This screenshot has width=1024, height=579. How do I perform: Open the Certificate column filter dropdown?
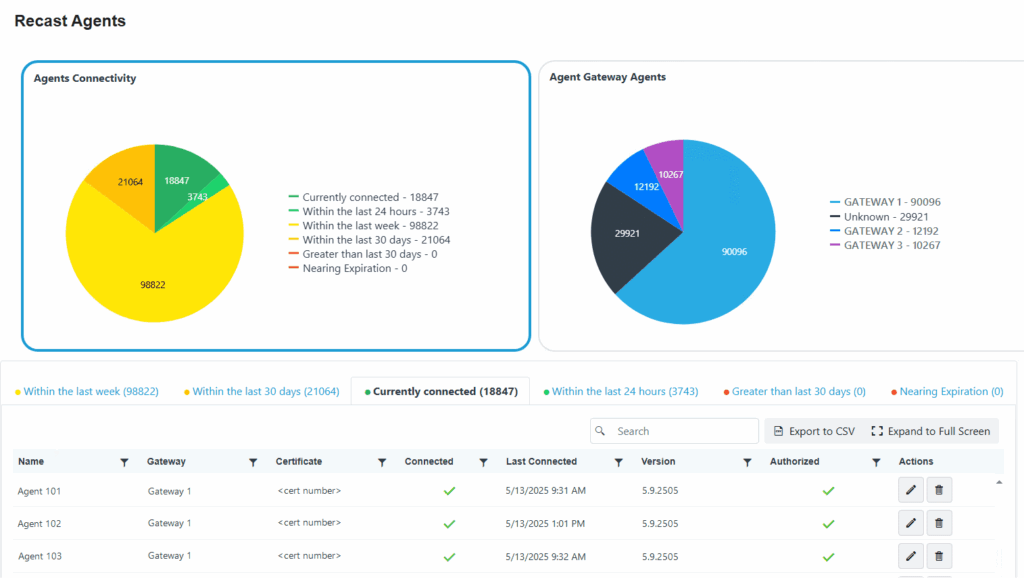381,461
